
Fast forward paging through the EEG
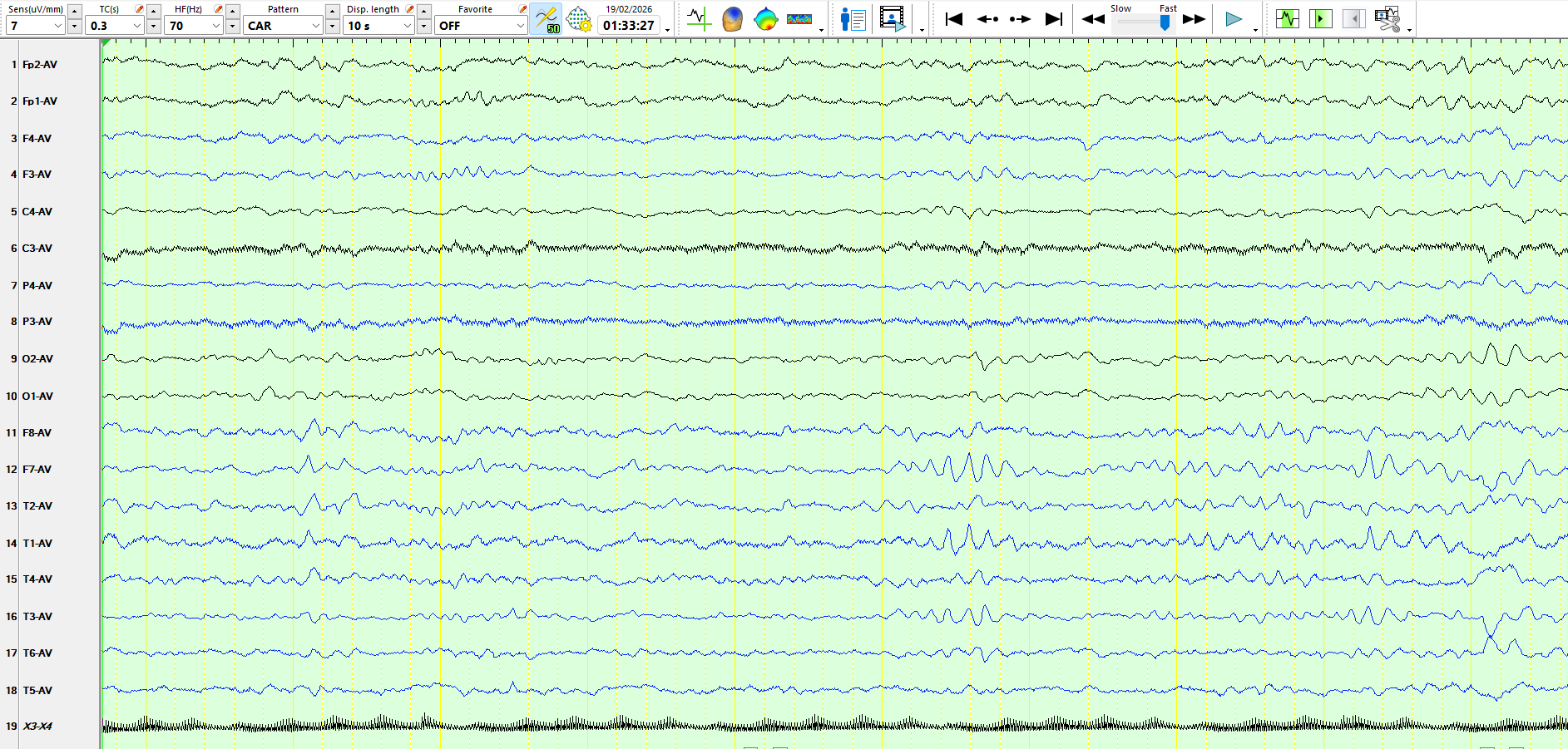pos(1195,18)
